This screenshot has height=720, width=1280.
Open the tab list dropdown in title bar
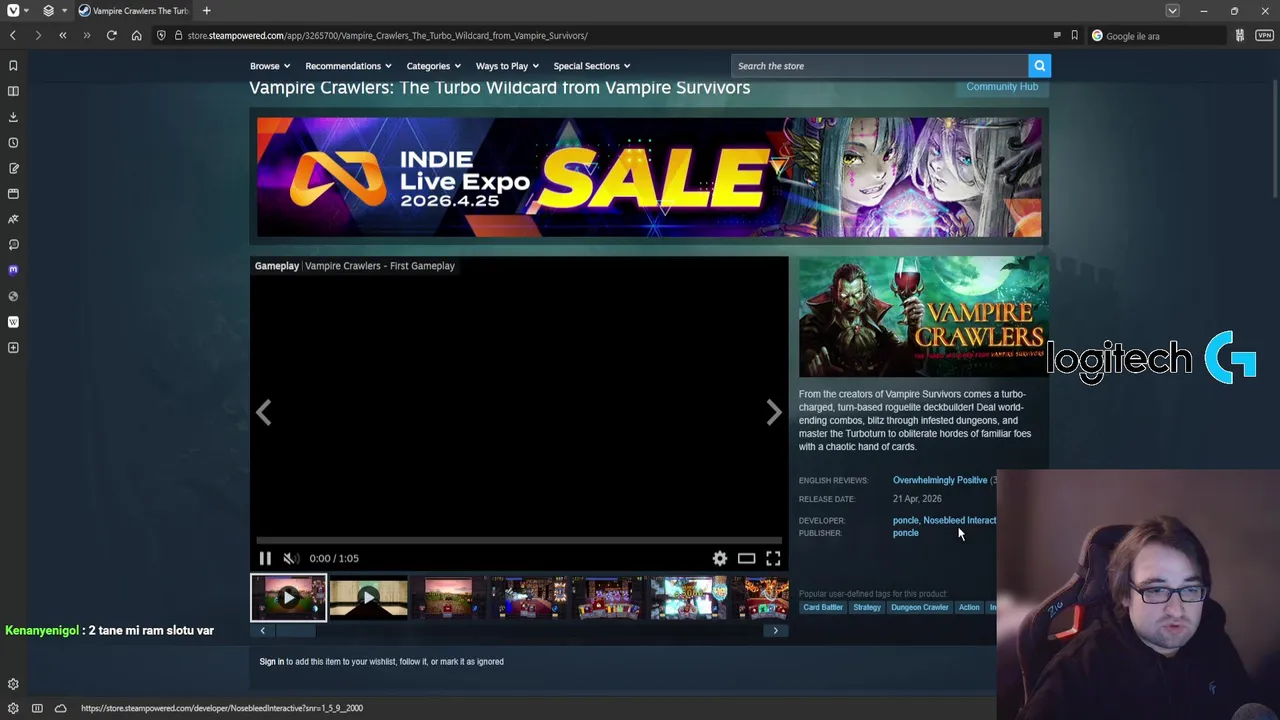1172,11
